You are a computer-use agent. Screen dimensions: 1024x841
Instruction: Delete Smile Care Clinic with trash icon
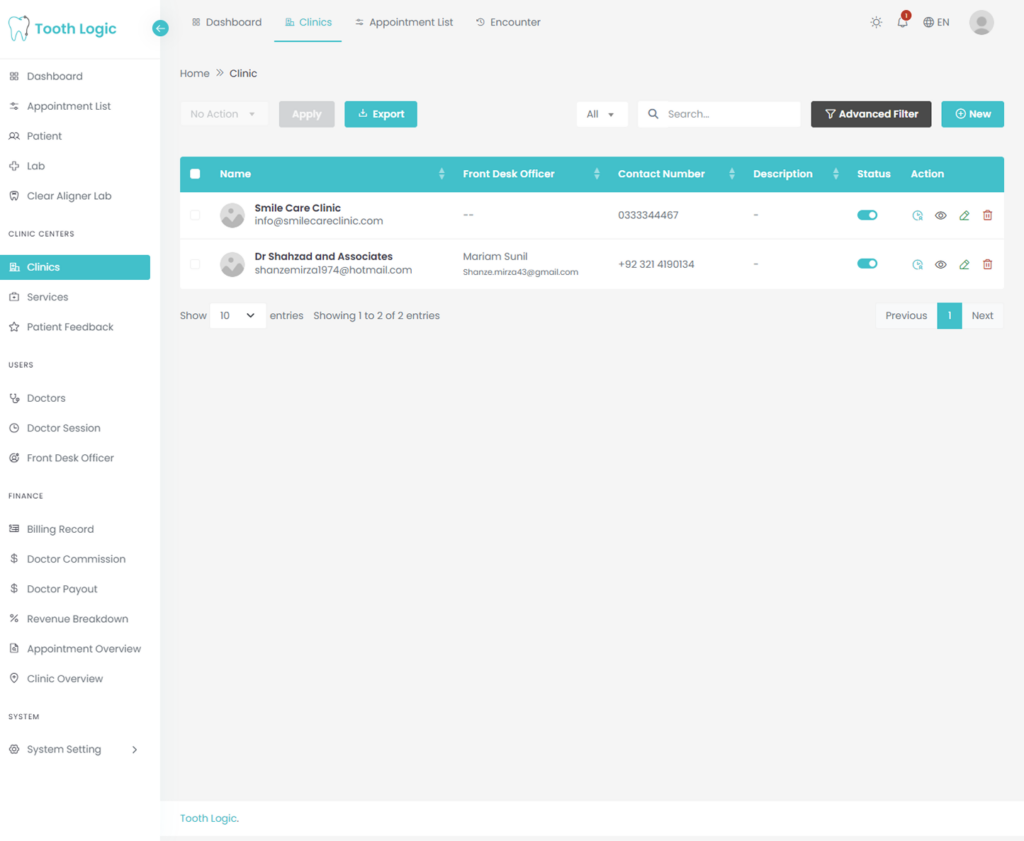(x=987, y=215)
